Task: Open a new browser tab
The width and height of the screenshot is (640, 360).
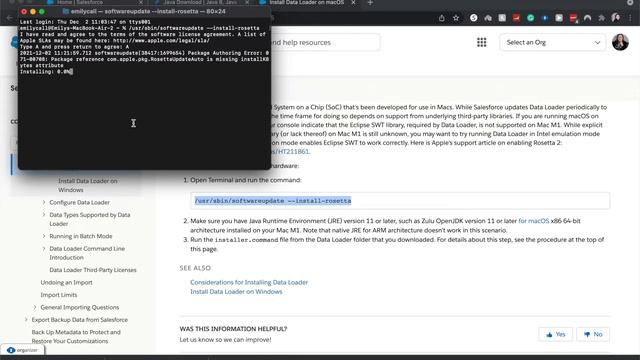Action: tap(370, 2)
